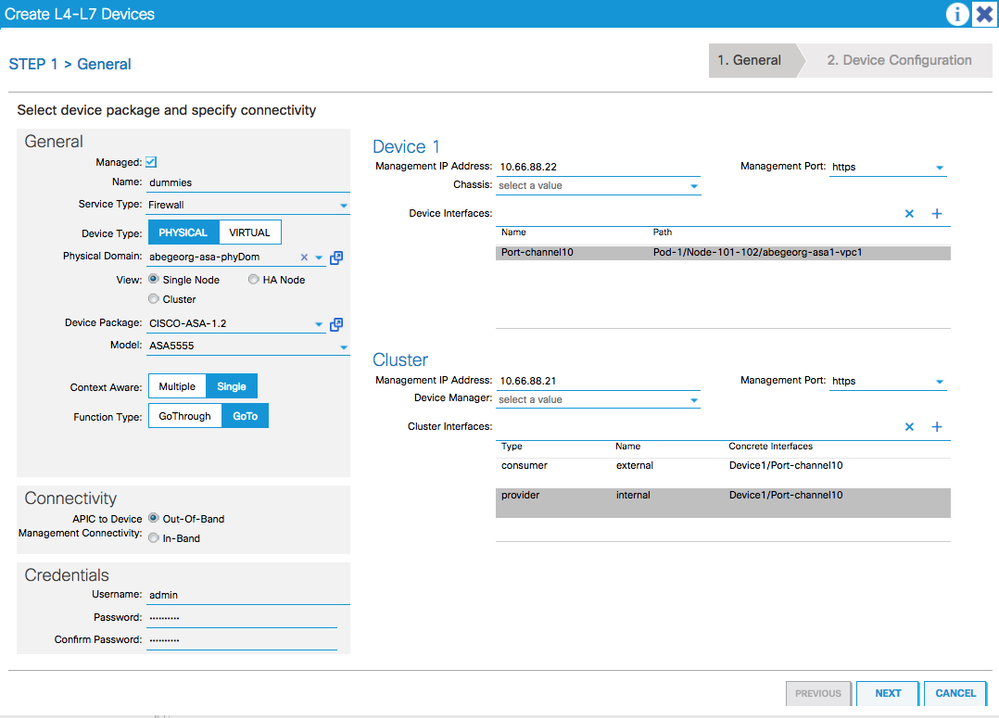Click the Pod-1/Node-101-102 path cell
999x718 pixels.
[x=757, y=253]
